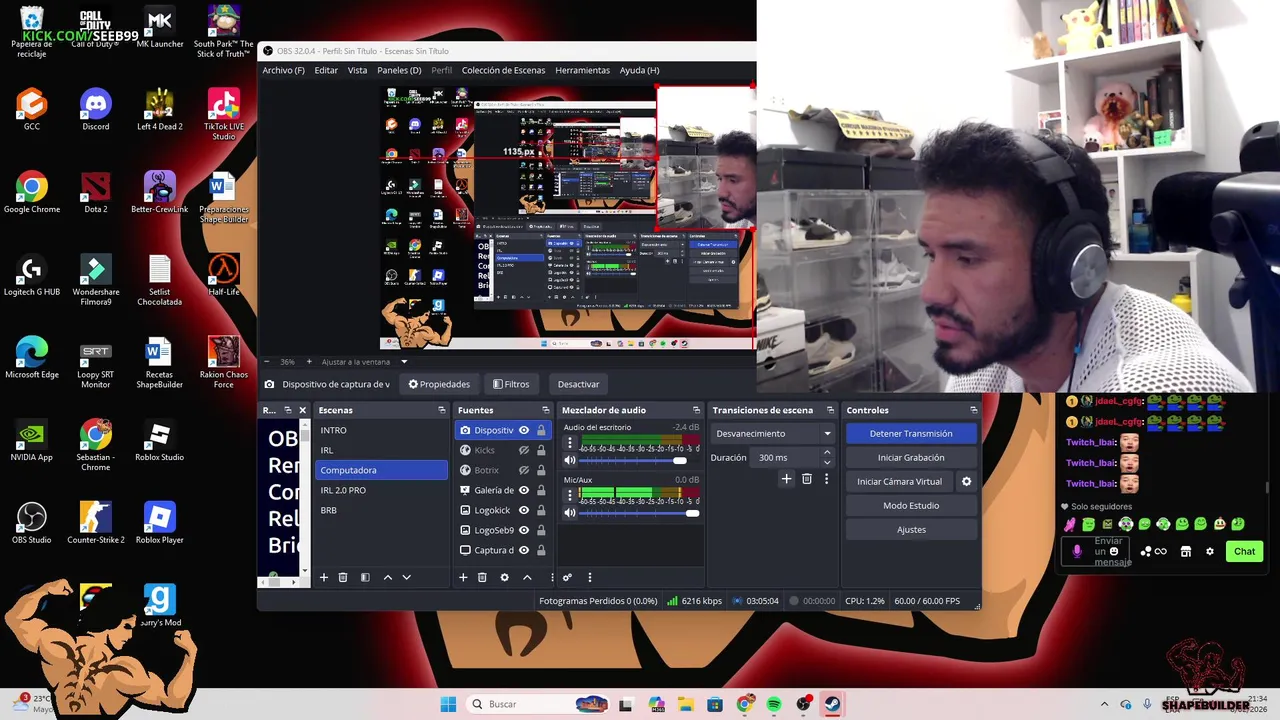
Task: Hide the Logokick source
Action: (x=523, y=510)
